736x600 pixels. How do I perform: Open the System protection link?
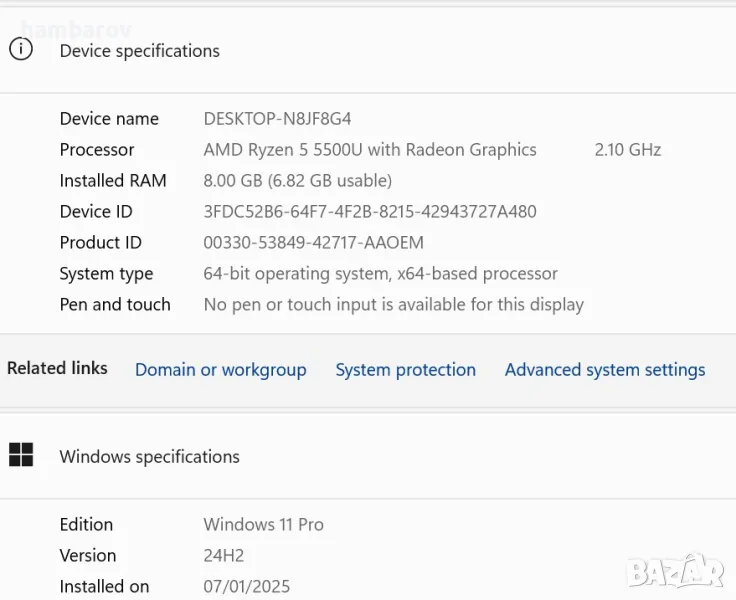click(405, 370)
